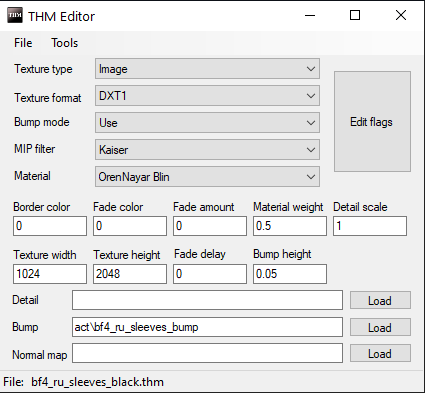Open the MIP filter dropdown showing Kaiser
The image size is (425, 393).
click(207, 150)
